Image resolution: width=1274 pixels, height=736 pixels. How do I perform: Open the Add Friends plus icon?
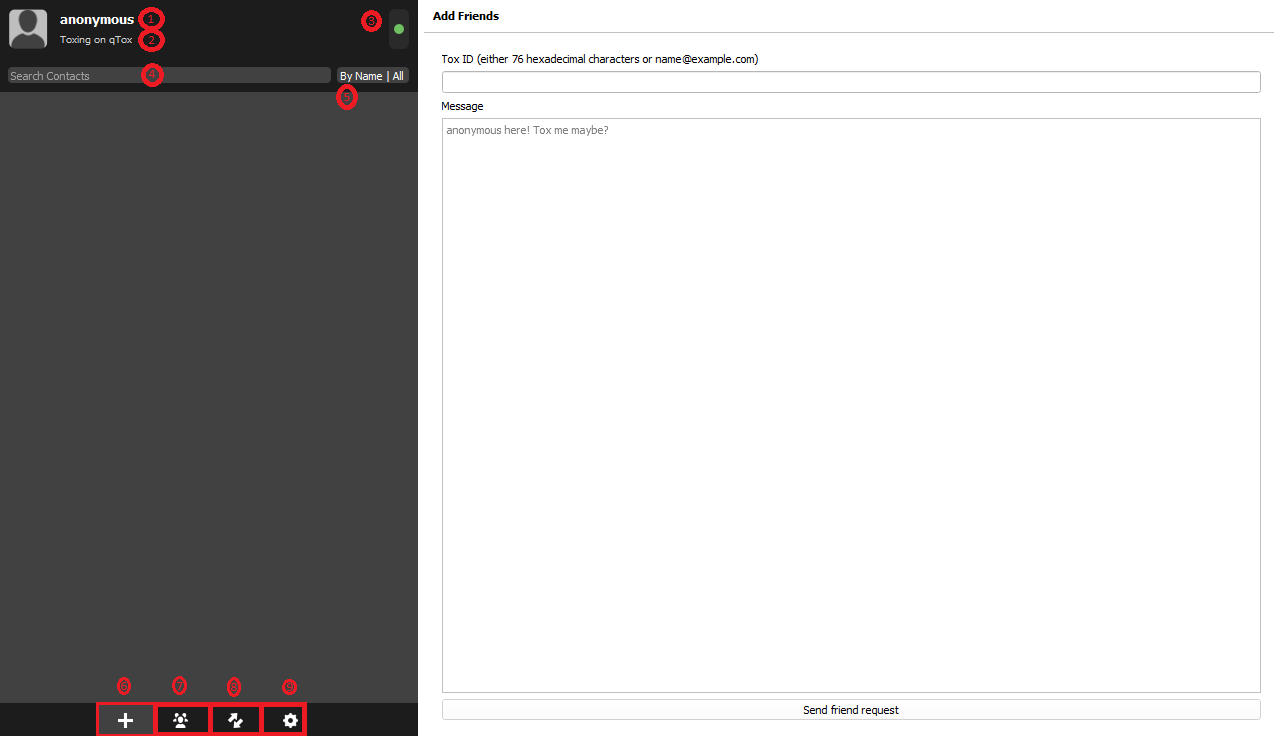click(126, 720)
